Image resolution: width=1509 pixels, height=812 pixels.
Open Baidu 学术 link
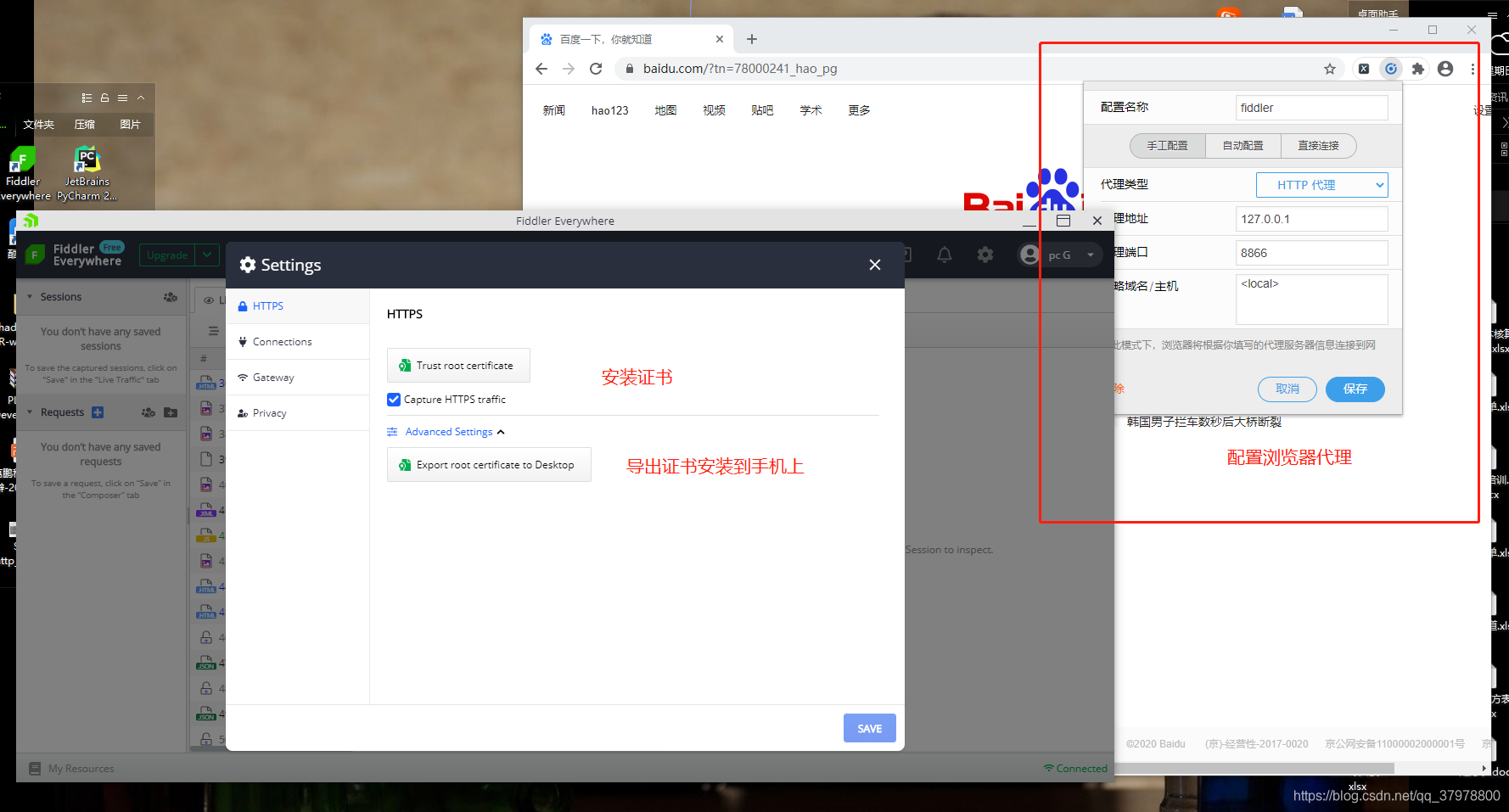811,110
